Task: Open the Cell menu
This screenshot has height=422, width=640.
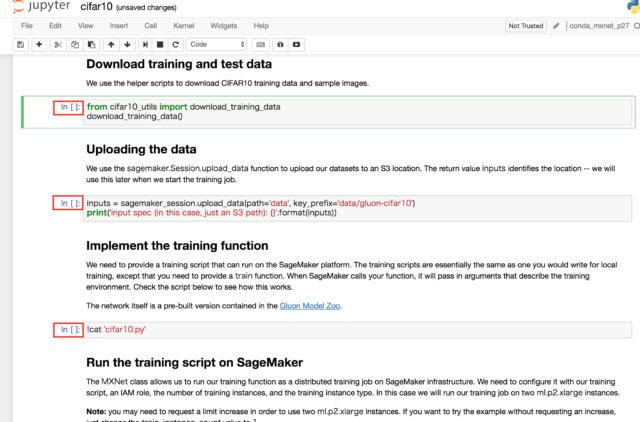Action: 151,26
